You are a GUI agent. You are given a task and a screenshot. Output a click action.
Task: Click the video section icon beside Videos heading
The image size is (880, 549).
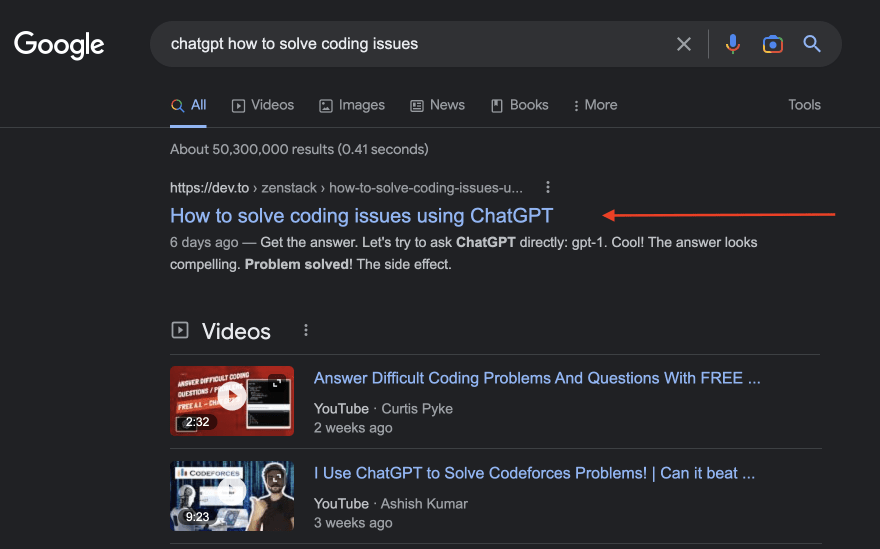click(180, 330)
